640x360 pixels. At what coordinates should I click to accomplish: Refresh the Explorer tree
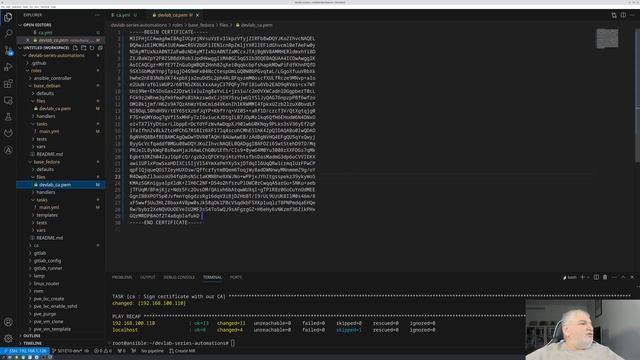point(92,48)
